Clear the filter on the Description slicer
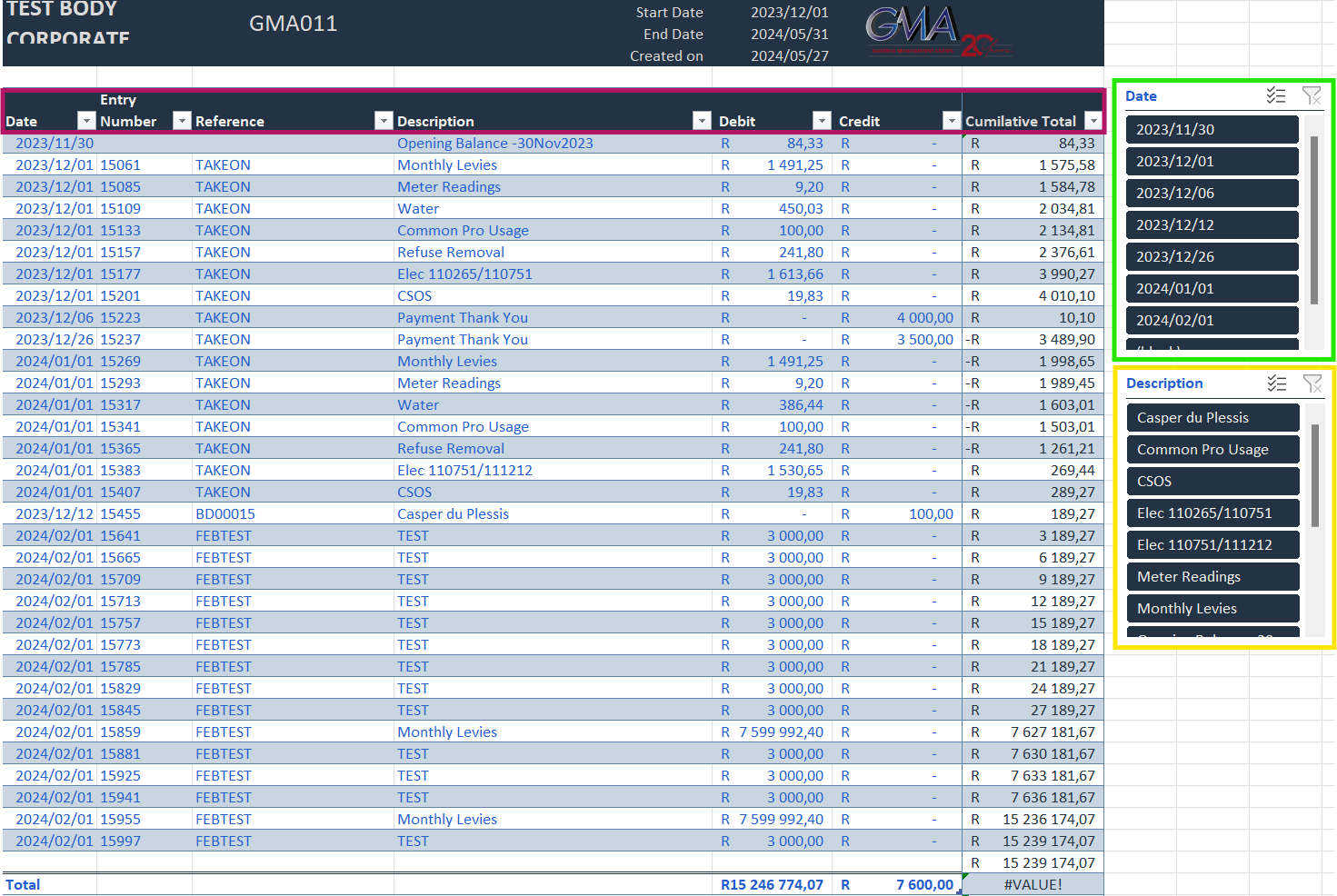The width and height of the screenshot is (1337, 896). click(x=1312, y=383)
